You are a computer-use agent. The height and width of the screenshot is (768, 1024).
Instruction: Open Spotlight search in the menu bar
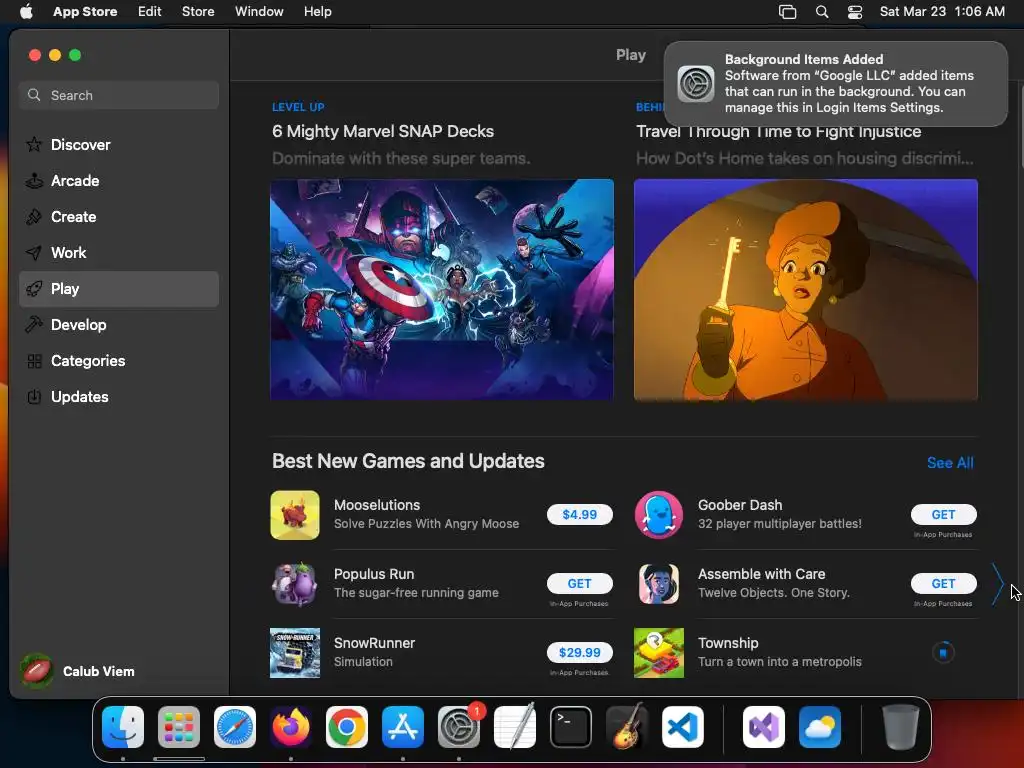[822, 12]
